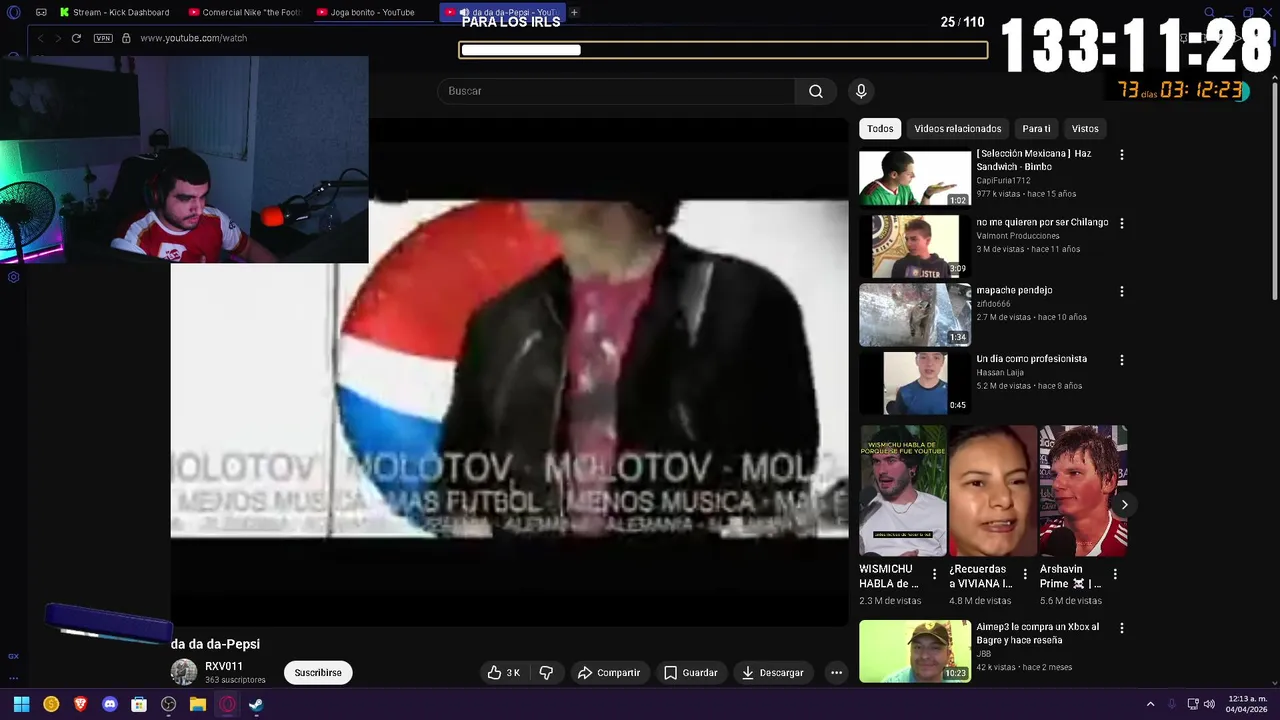Open Steam from taskbar
The image size is (1280, 720).
(256, 704)
